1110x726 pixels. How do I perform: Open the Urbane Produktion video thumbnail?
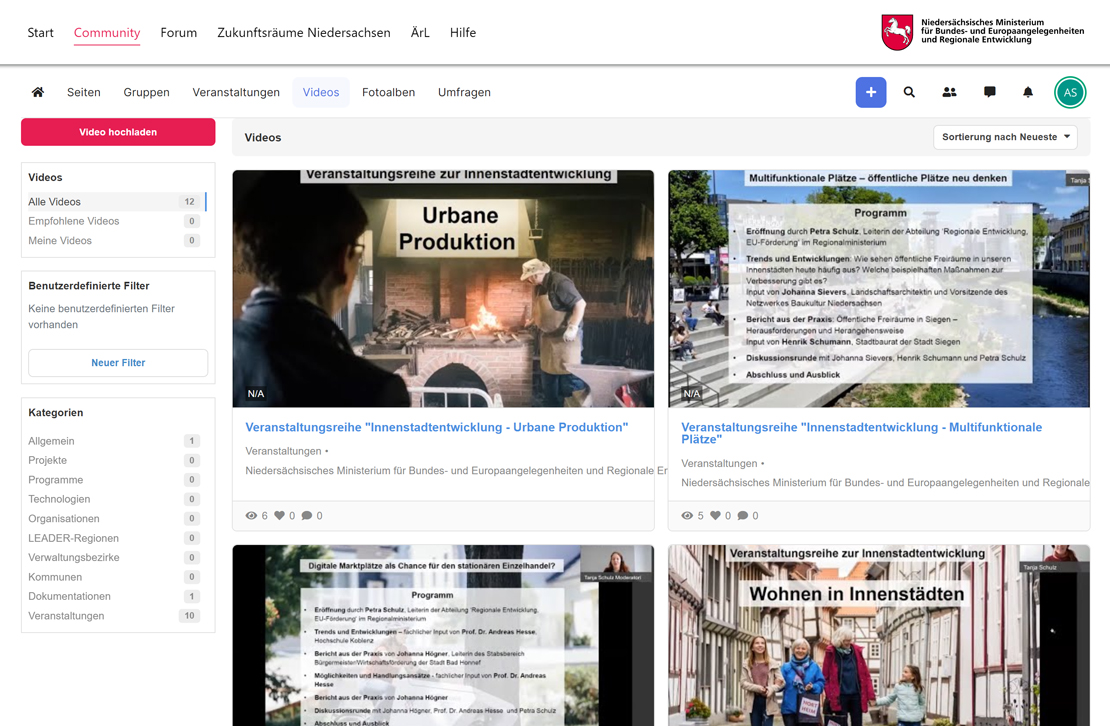(x=443, y=289)
